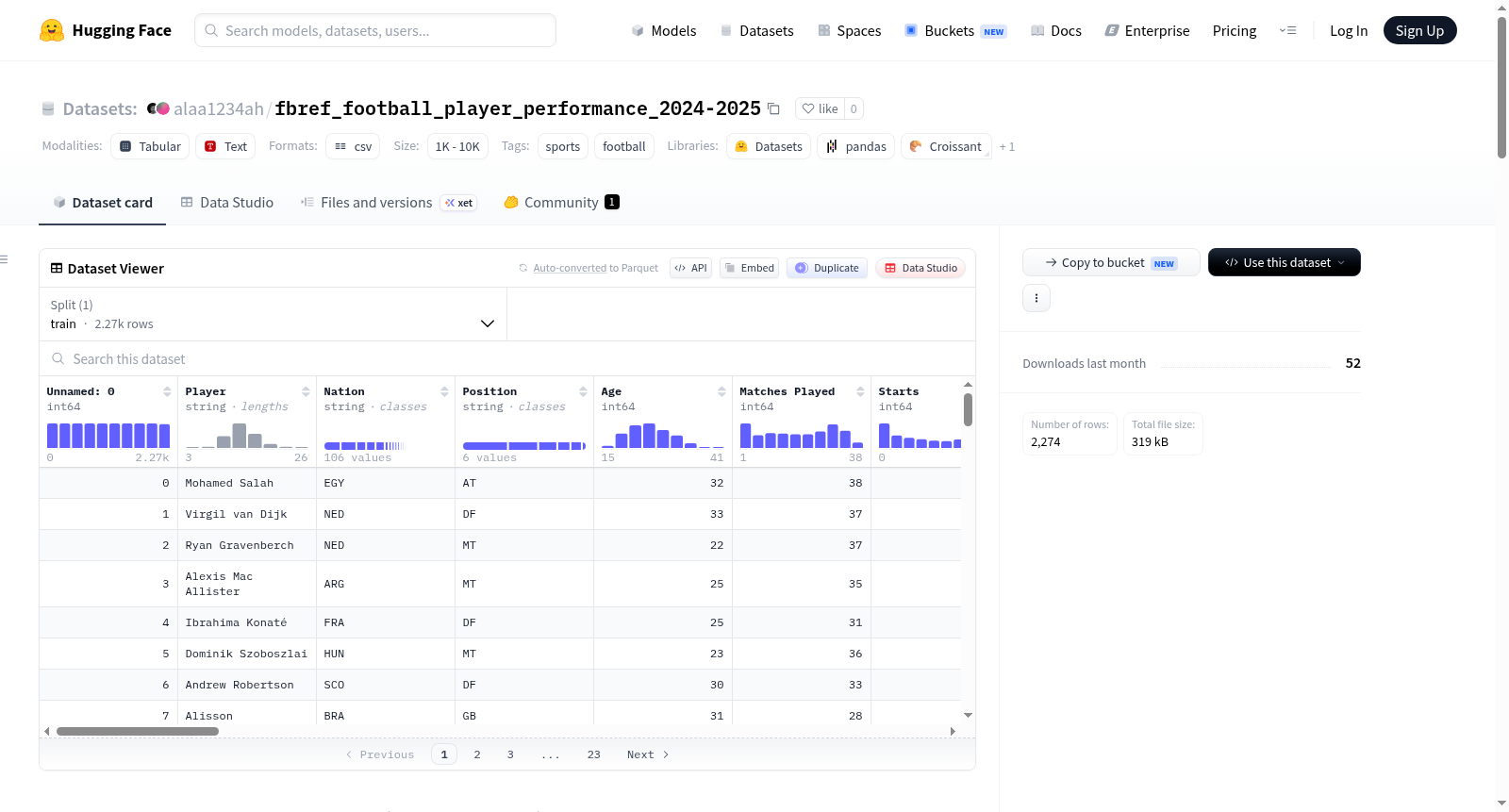1509x812 pixels.
Task: Click the Matches Played histogram chart
Action: pos(802,436)
